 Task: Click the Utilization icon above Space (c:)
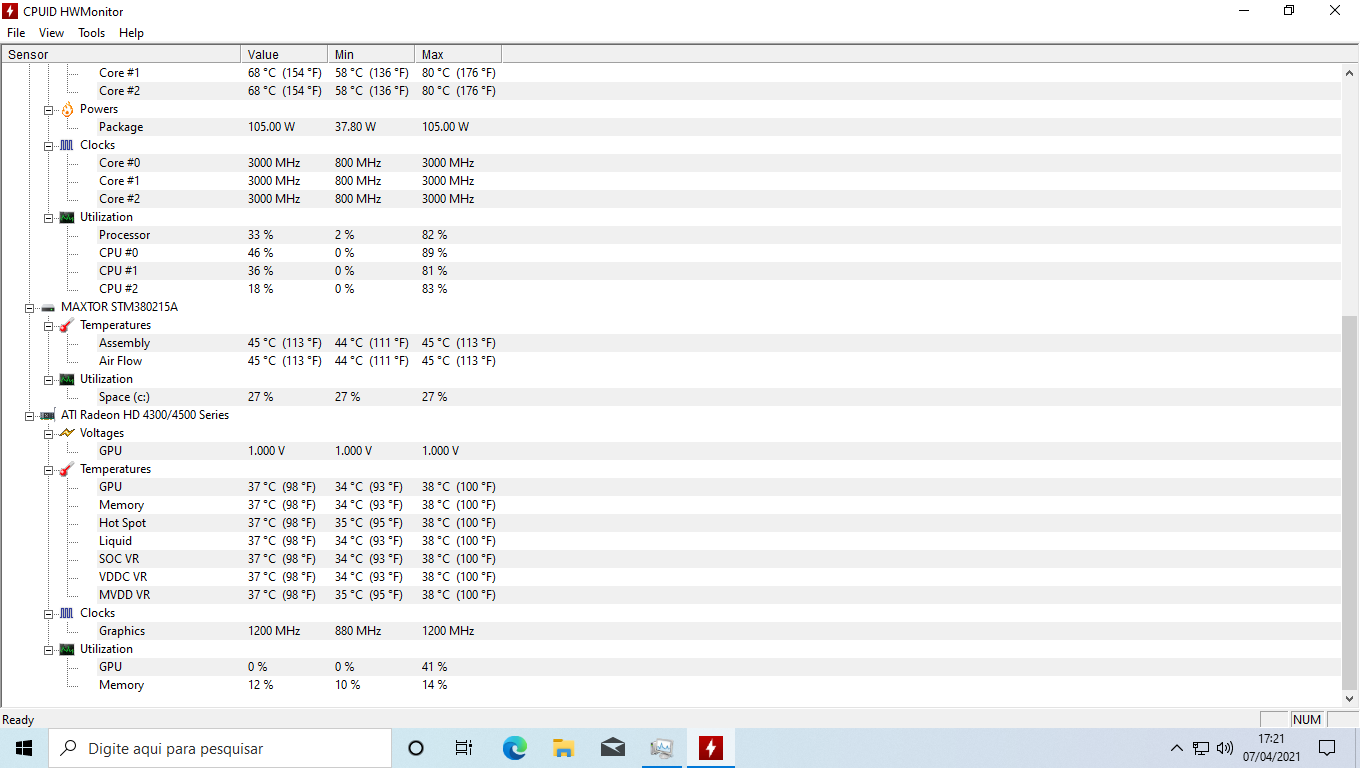[x=67, y=379]
